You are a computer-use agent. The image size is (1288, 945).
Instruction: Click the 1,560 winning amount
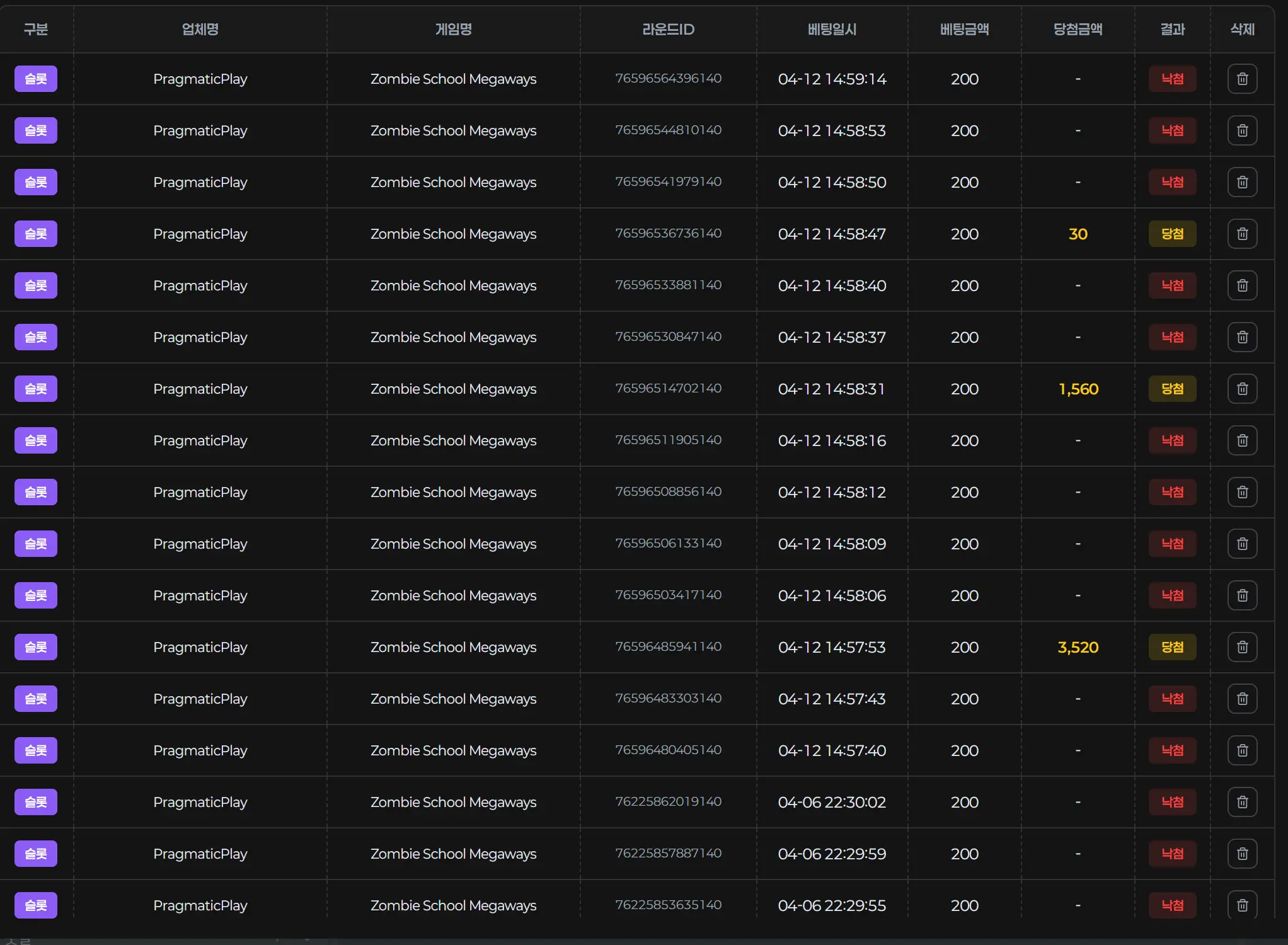(x=1078, y=389)
